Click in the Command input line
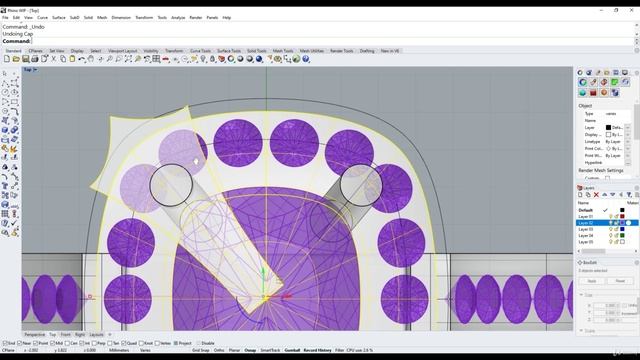The width and height of the screenshot is (640, 360). pyautogui.click(x=333, y=41)
